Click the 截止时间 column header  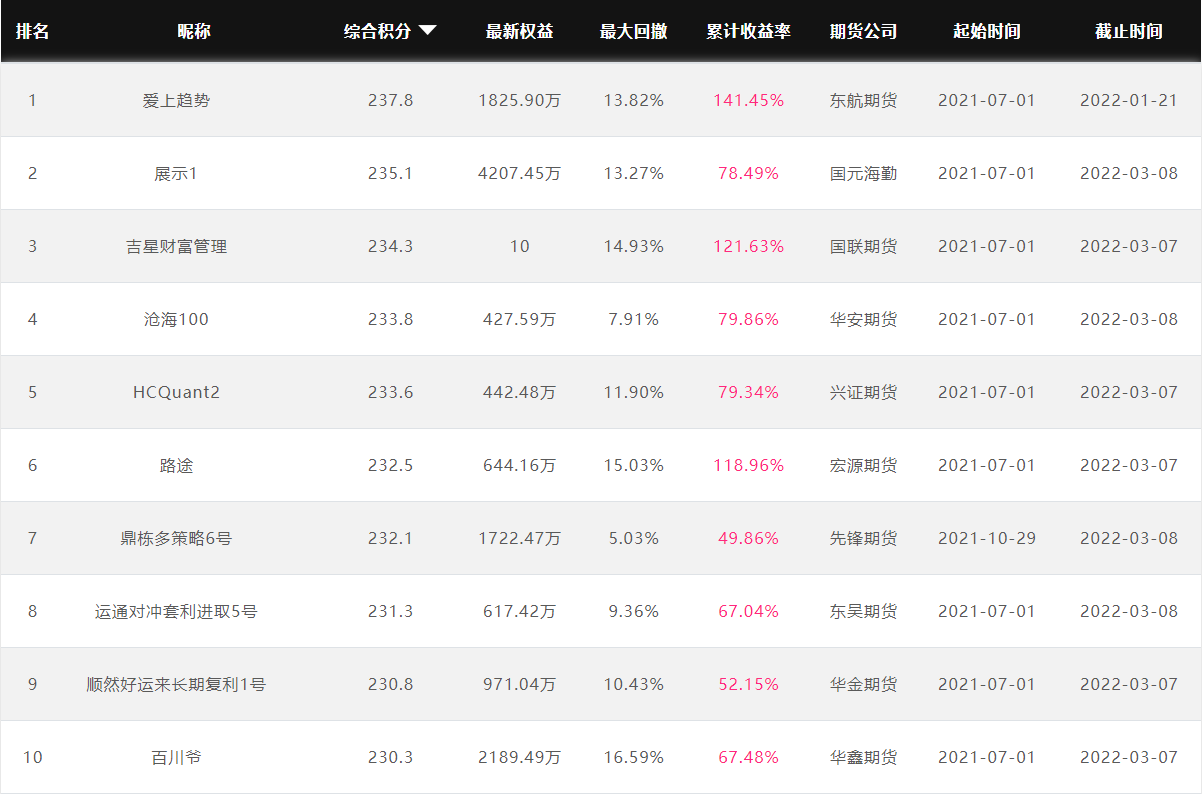[x=1129, y=31]
